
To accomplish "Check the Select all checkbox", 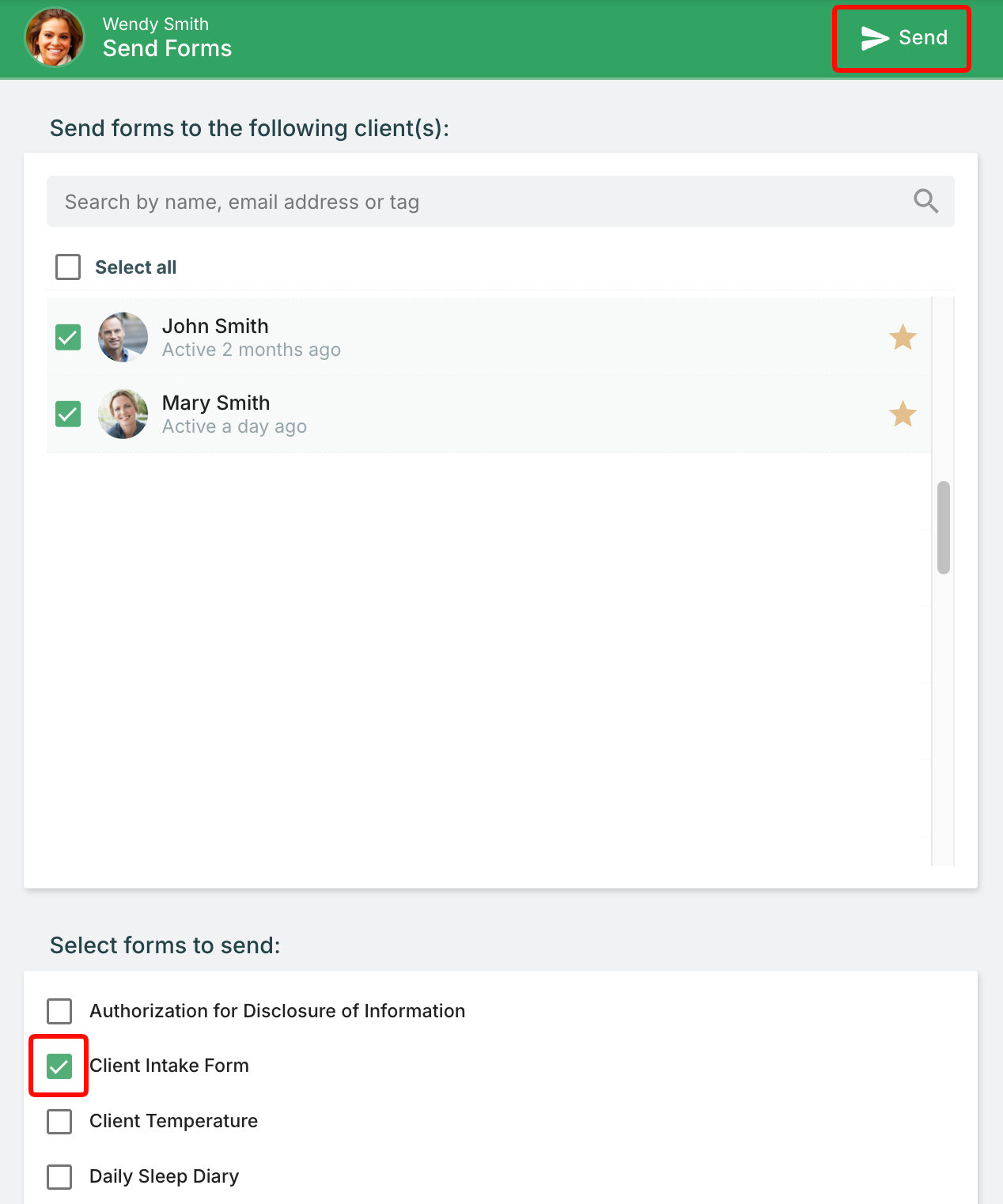I will (x=68, y=267).
